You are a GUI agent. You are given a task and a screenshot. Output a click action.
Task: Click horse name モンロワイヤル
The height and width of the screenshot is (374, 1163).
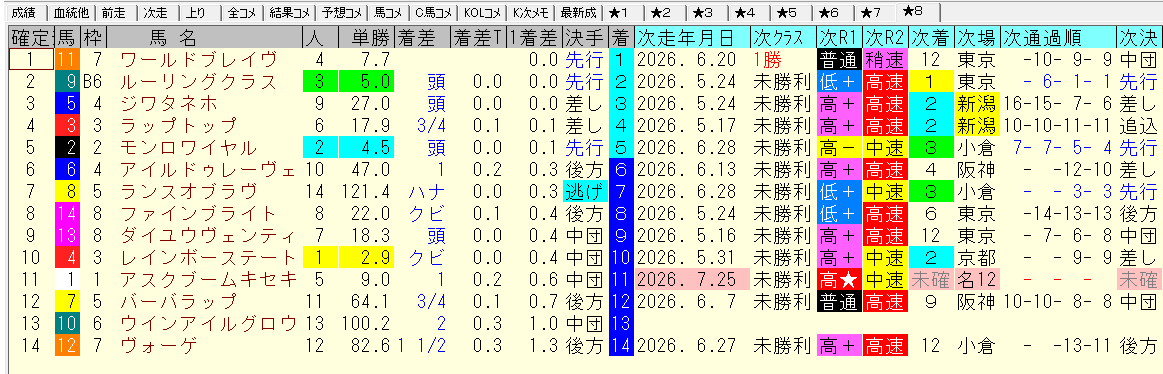click(x=188, y=147)
